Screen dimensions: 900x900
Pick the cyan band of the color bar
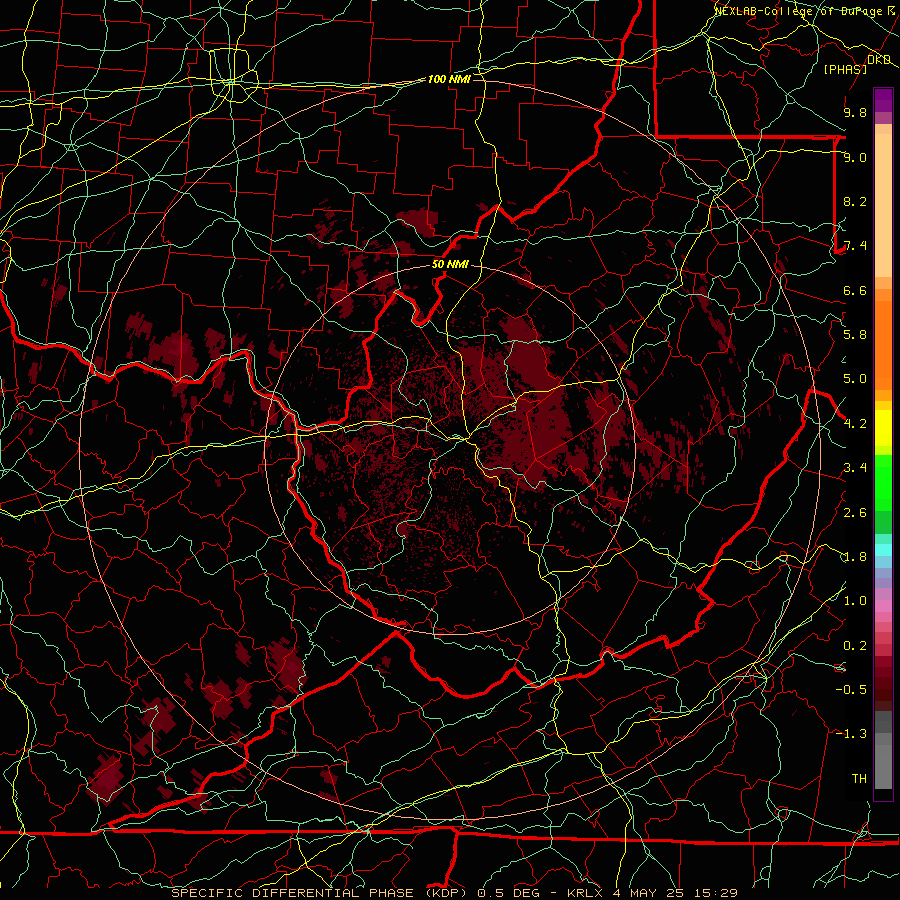[883, 550]
